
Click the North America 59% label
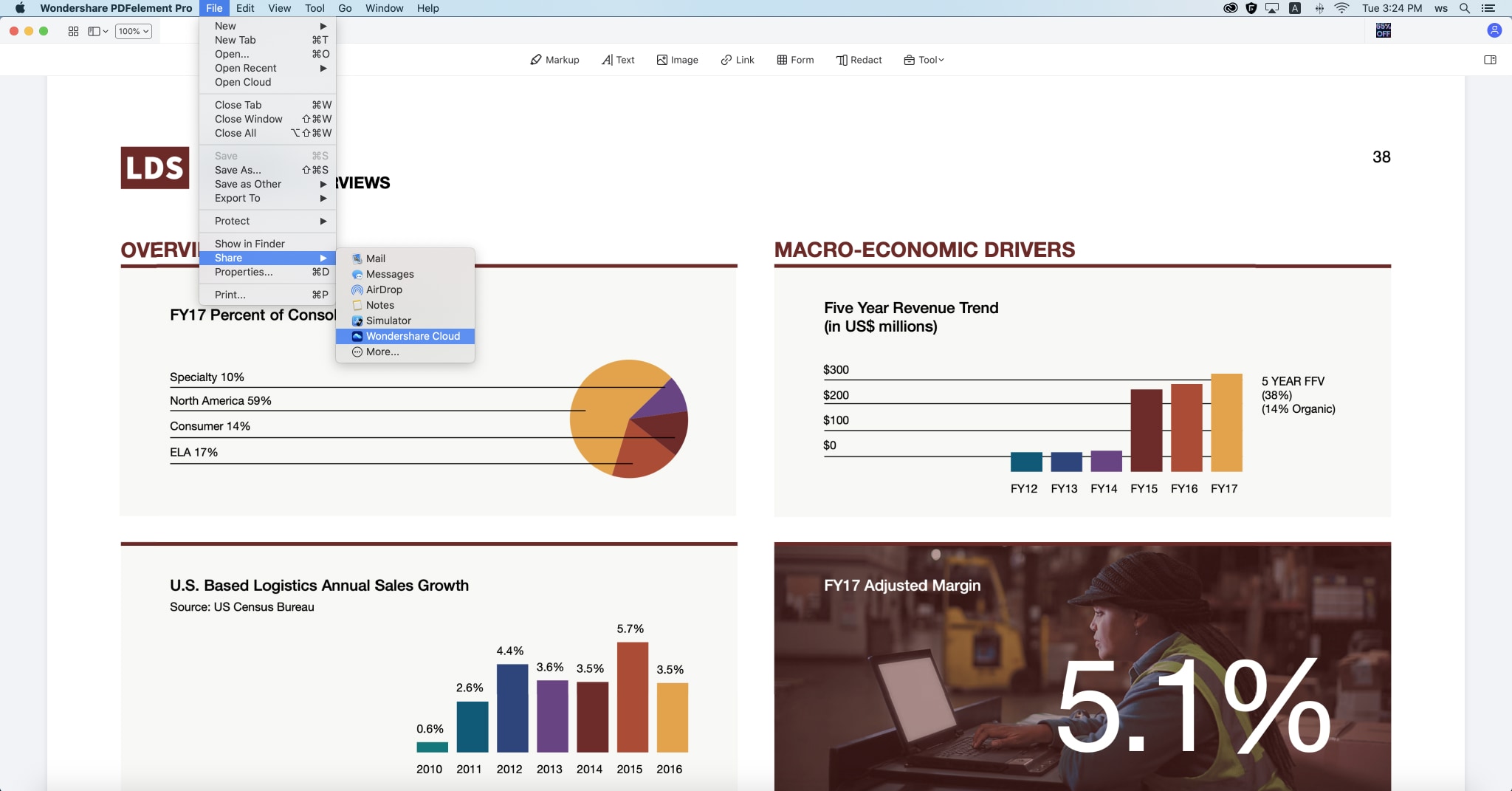[x=221, y=400]
